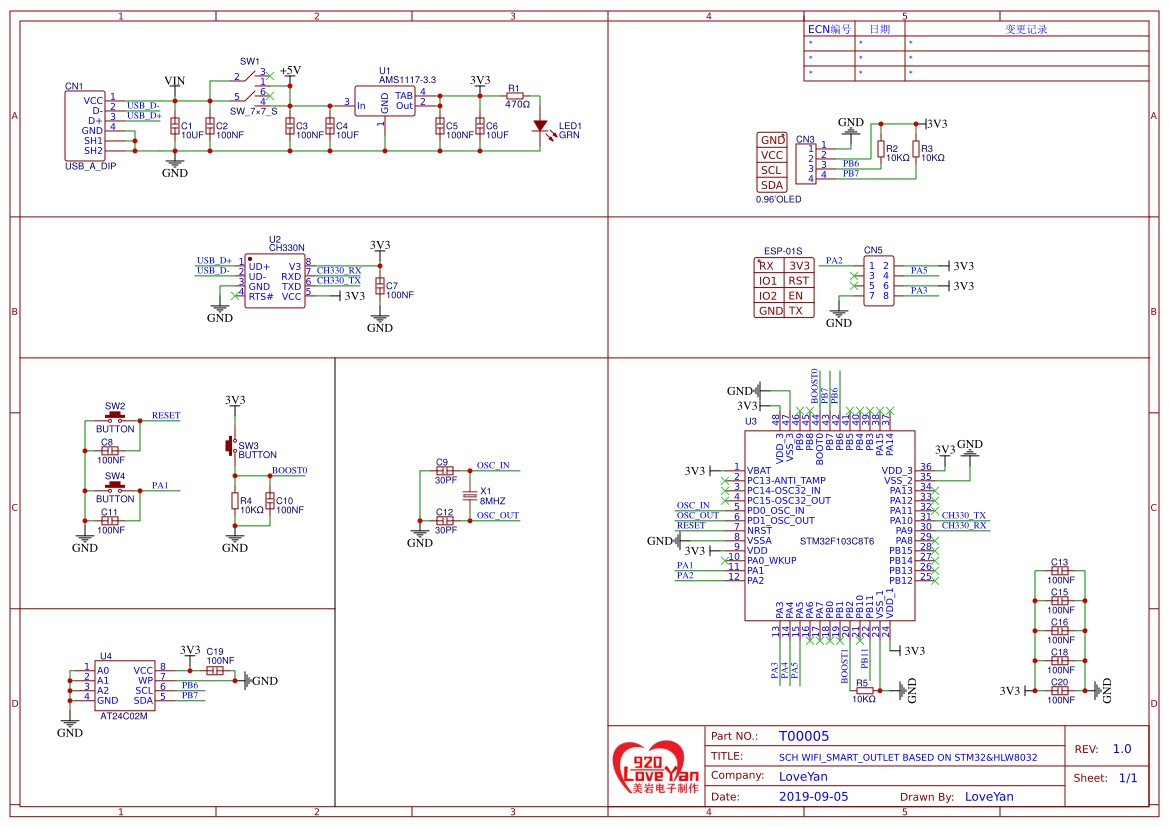Click capacitor C9 30PF symbol
The image size is (1169, 827).
point(444,471)
